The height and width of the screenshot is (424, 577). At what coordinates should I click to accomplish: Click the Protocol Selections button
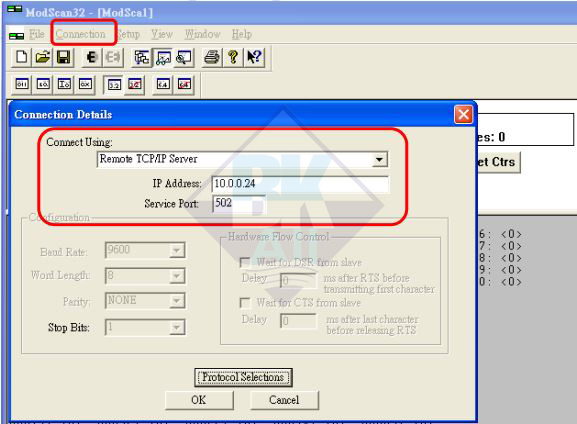[x=243, y=377]
